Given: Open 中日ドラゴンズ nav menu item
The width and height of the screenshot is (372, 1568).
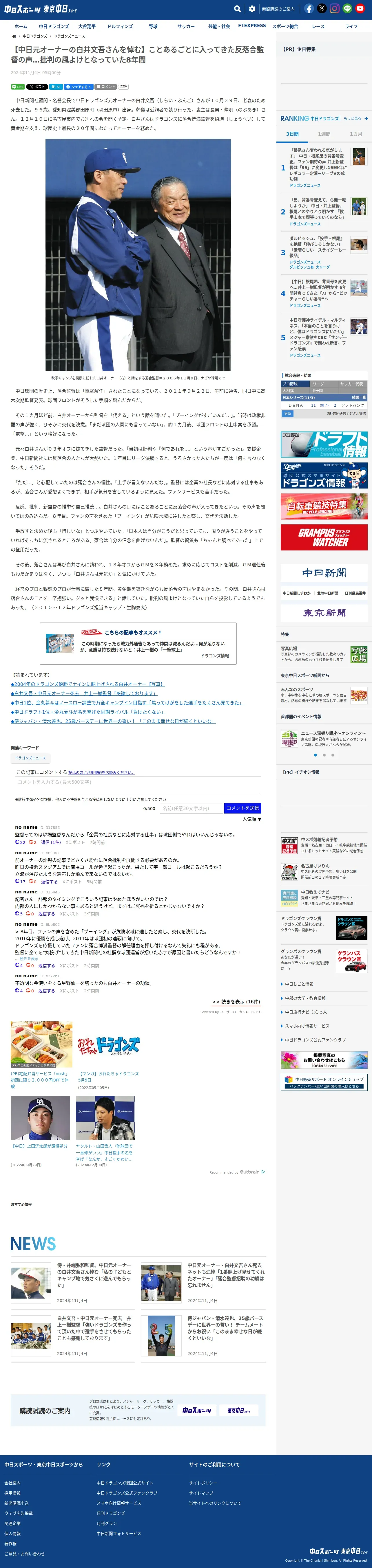Looking at the screenshot, I should click(x=54, y=26).
